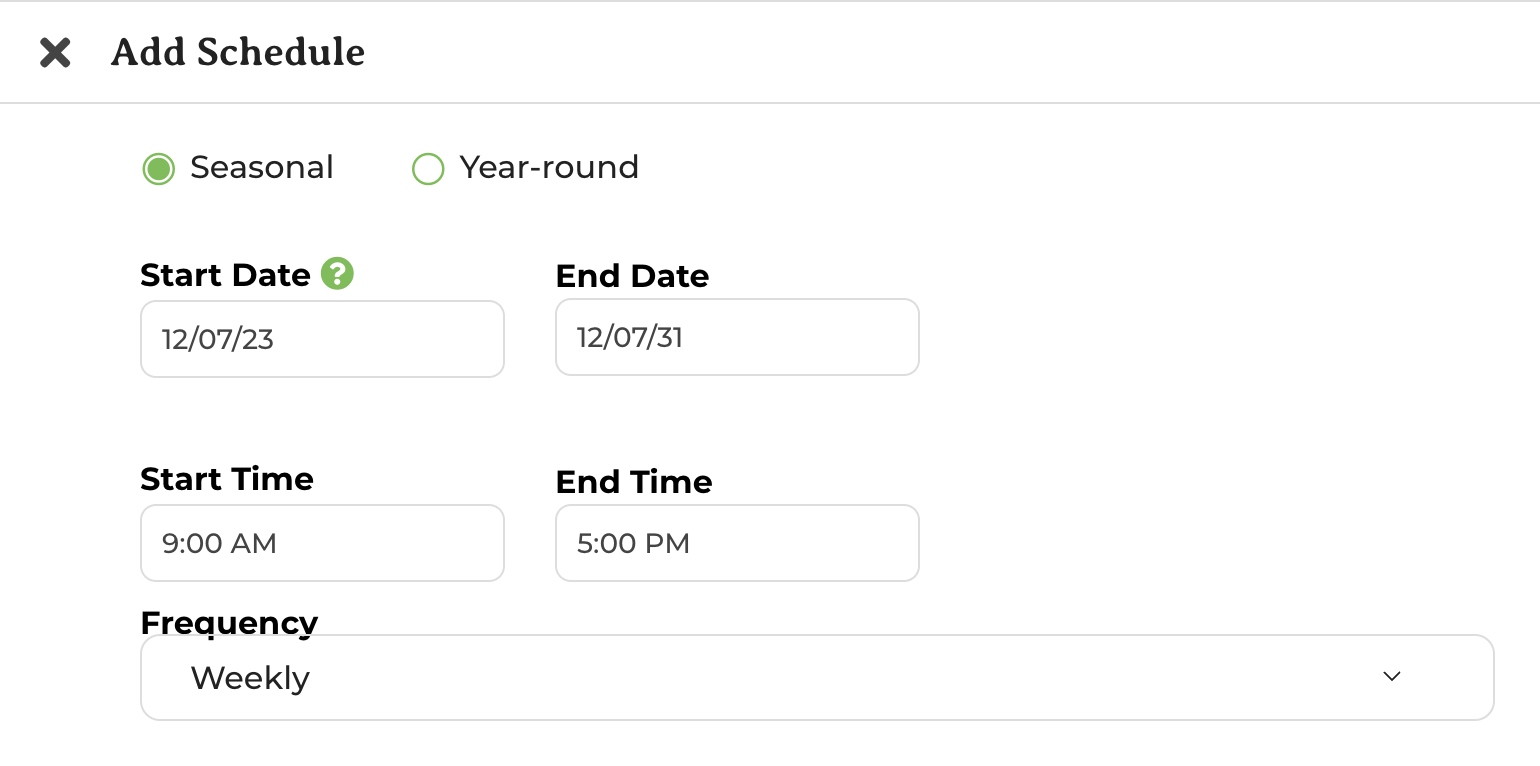Click the End Date label
Viewport: 1540px width, 766px height.
[632, 276]
